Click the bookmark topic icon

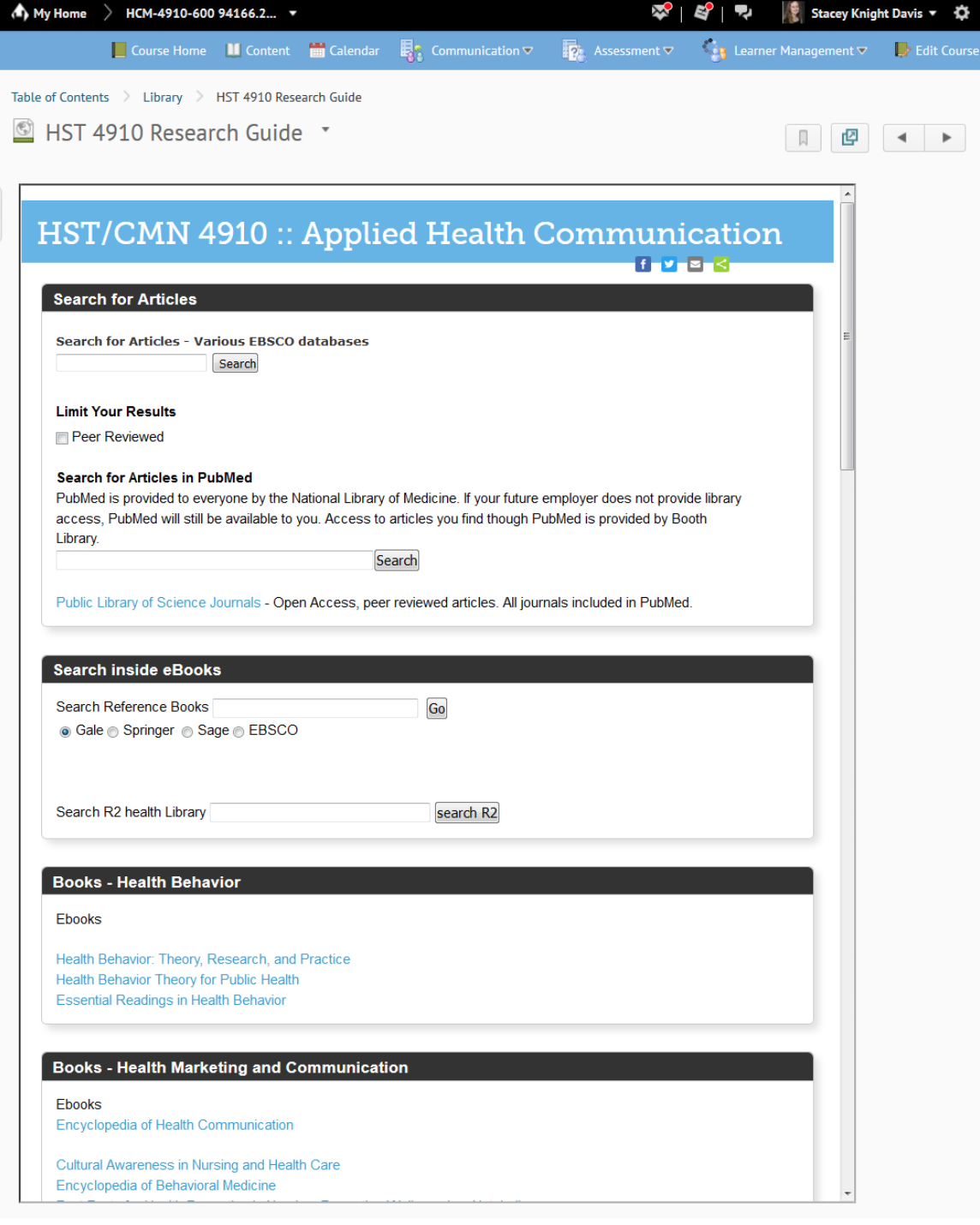click(803, 138)
